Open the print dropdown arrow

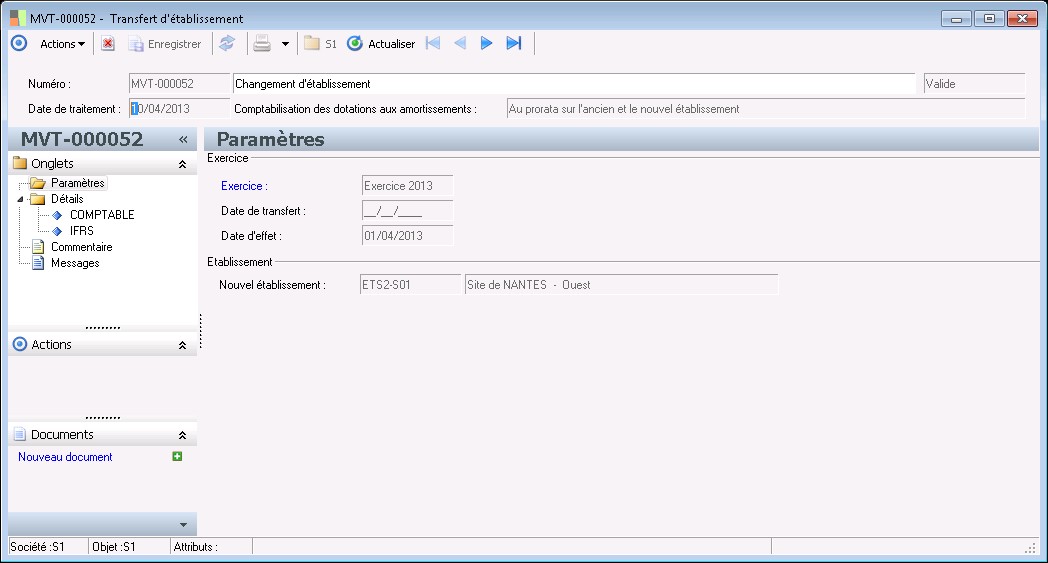coord(285,44)
